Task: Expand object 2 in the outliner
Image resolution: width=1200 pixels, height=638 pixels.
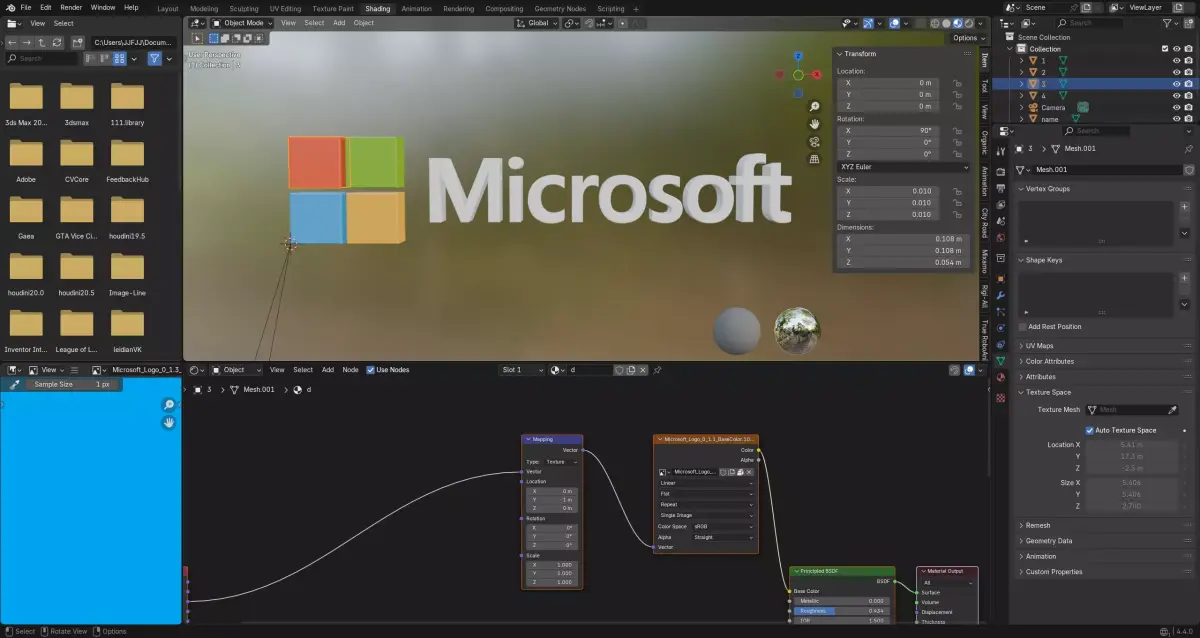Action: point(1022,72)
